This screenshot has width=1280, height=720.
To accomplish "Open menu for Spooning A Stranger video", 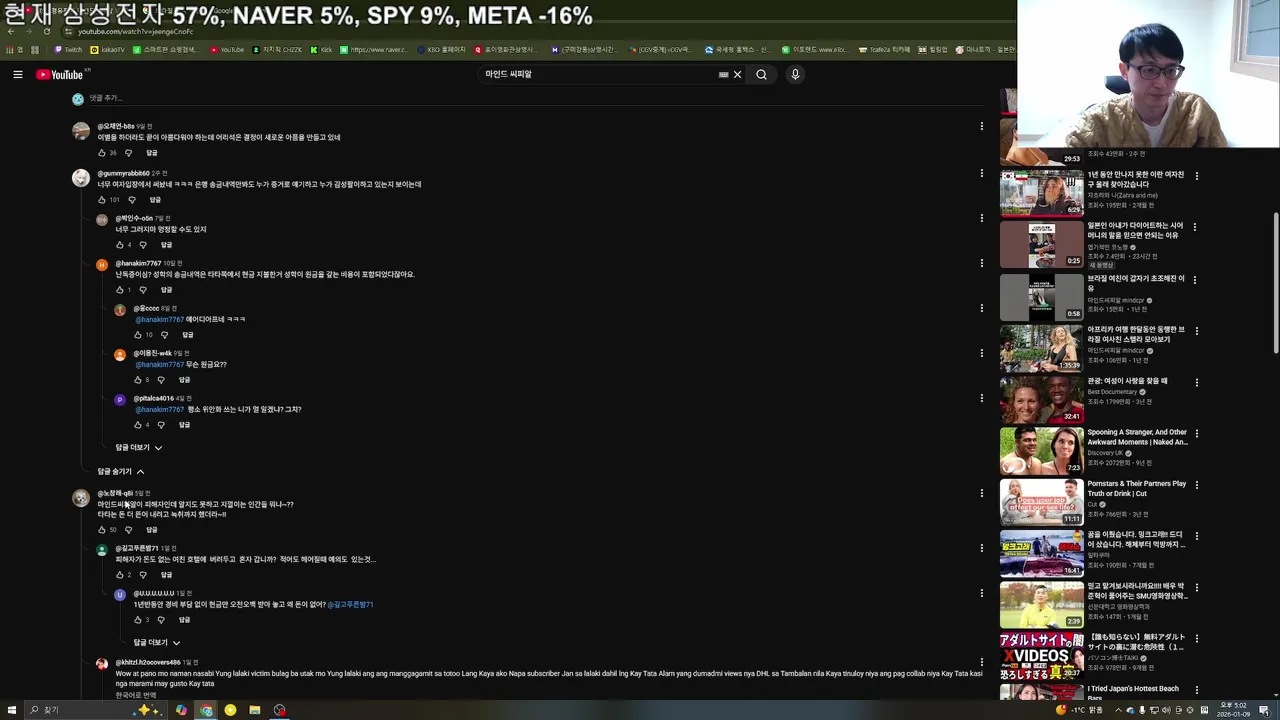I will pyautogui.click(x=1196, y=434).
